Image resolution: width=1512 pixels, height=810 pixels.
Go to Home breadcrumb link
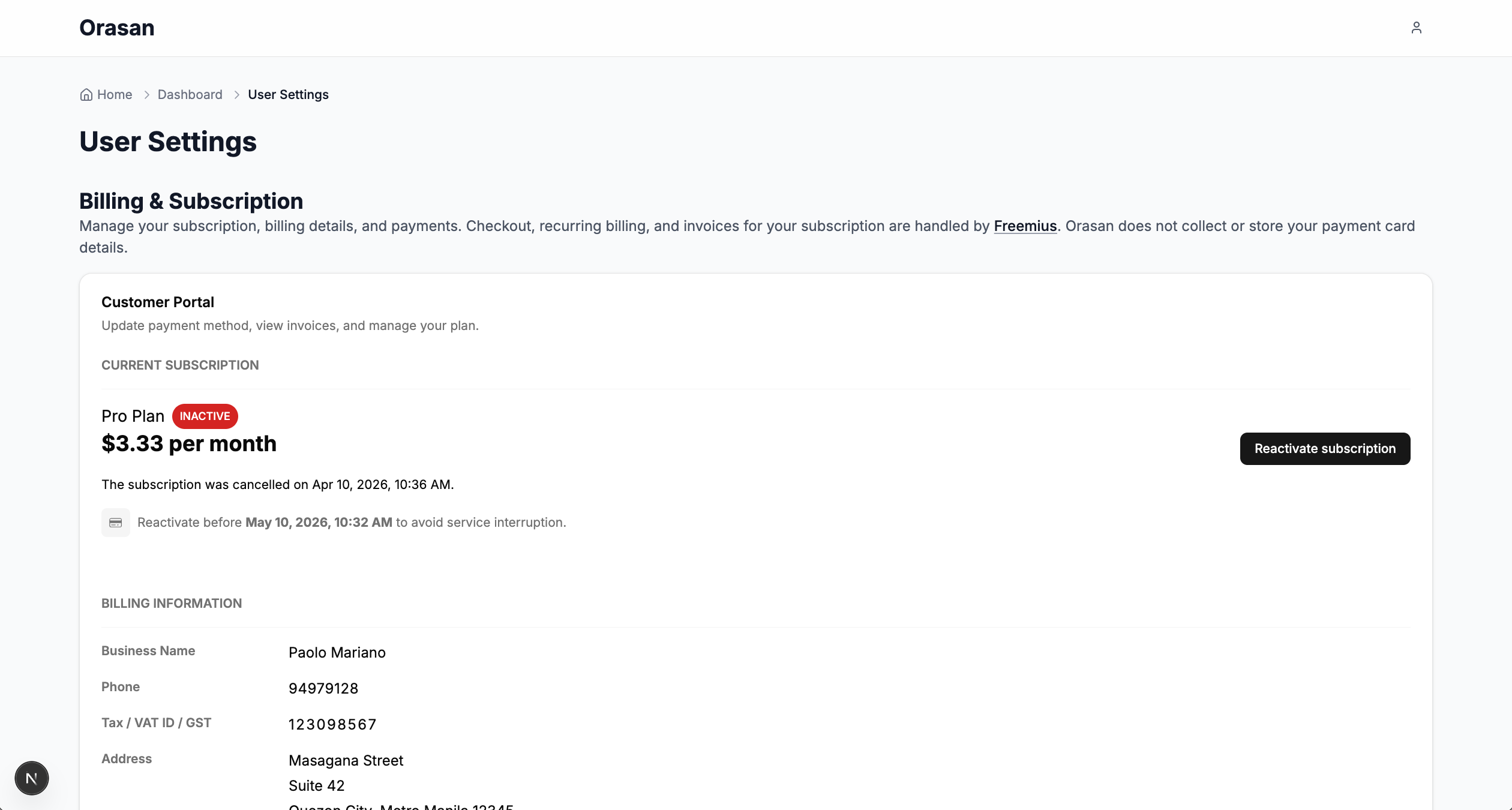coord(115,95)
